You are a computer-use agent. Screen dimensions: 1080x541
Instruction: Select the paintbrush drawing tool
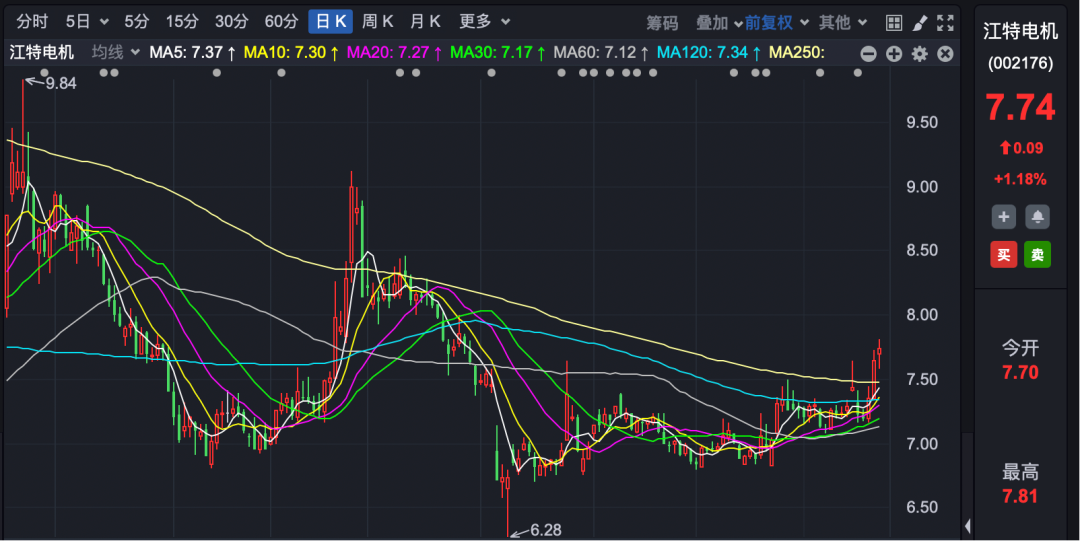[x=920, y=22]
